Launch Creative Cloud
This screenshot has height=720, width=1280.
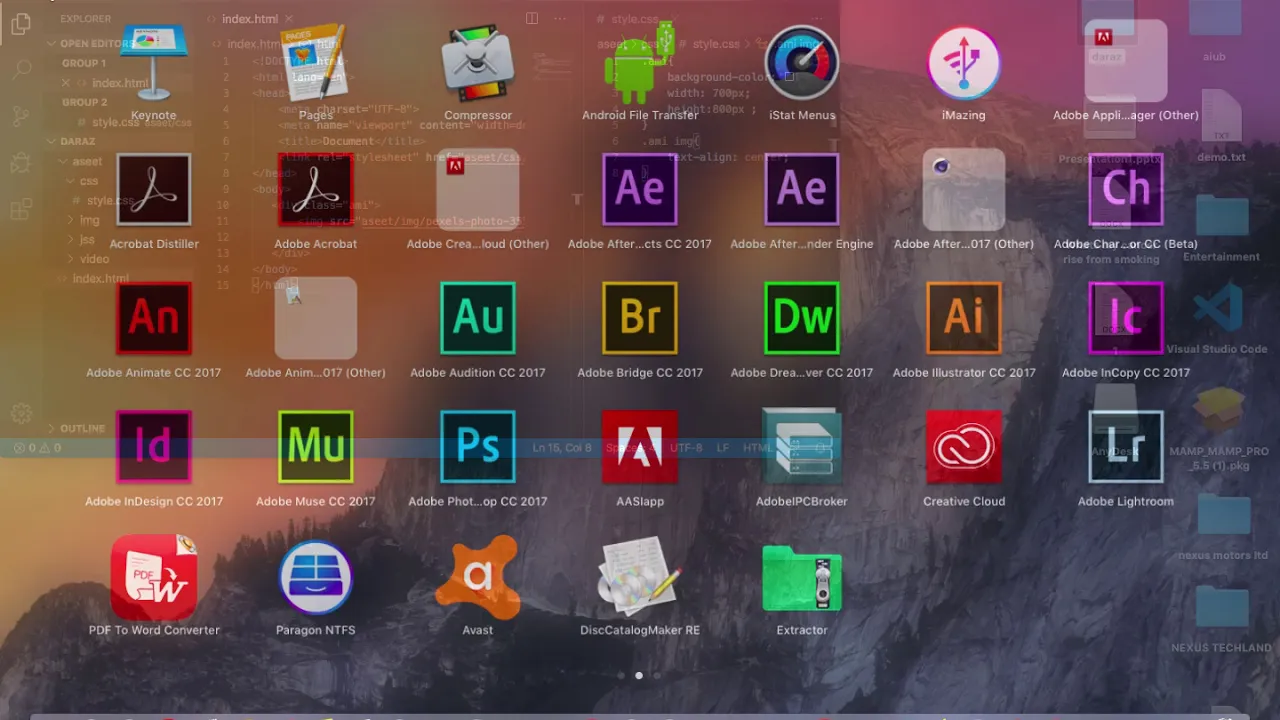click(964, 447)
